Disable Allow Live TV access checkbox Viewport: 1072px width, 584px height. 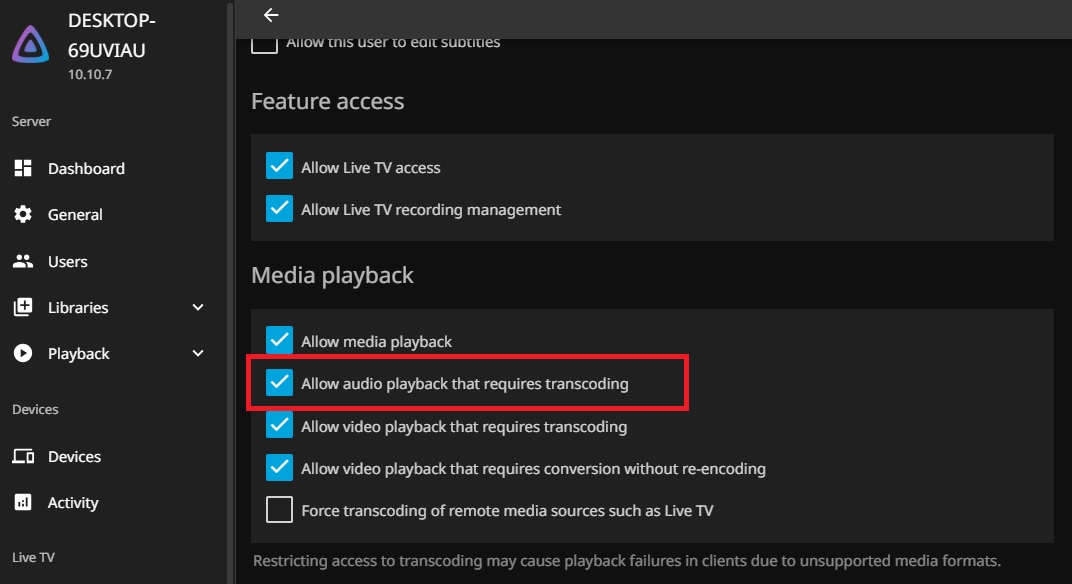coord(280,167)
